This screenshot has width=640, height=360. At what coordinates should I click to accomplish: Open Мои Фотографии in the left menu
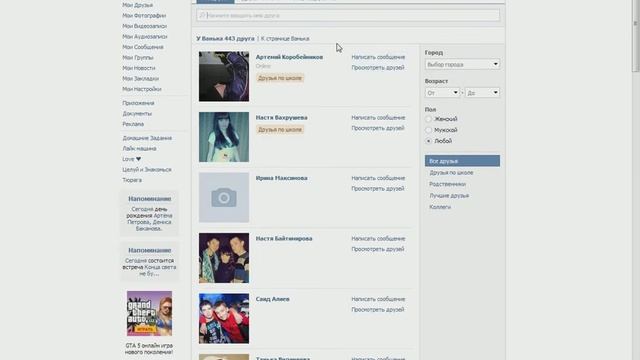144,16
